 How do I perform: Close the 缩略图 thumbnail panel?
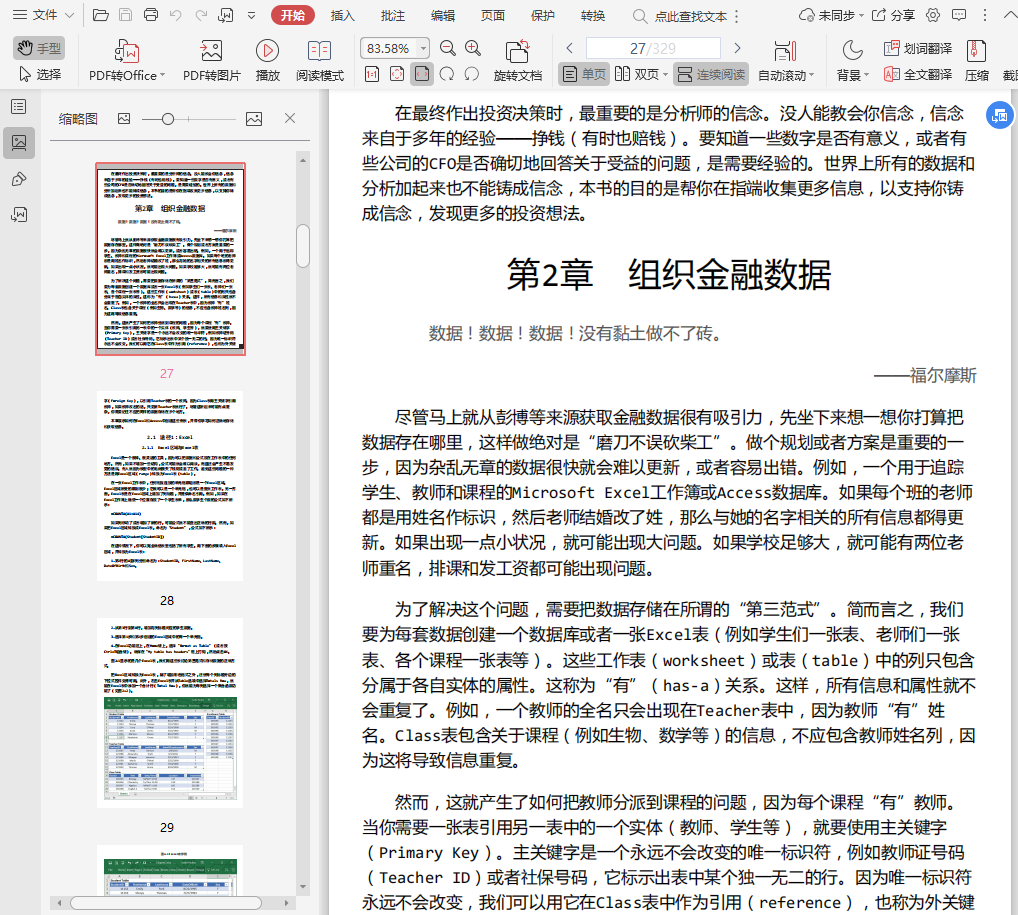coord(290,118)
